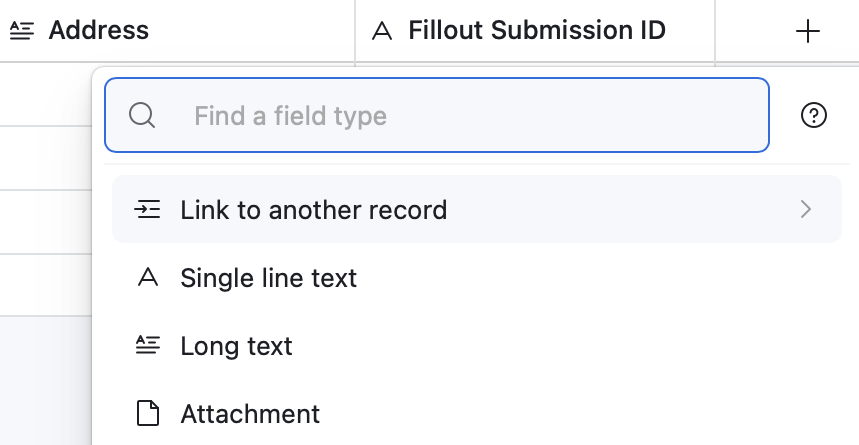Click the Single line text 'A' icon in list
Viewport: 859px width, 445px height.
point(147,278)
